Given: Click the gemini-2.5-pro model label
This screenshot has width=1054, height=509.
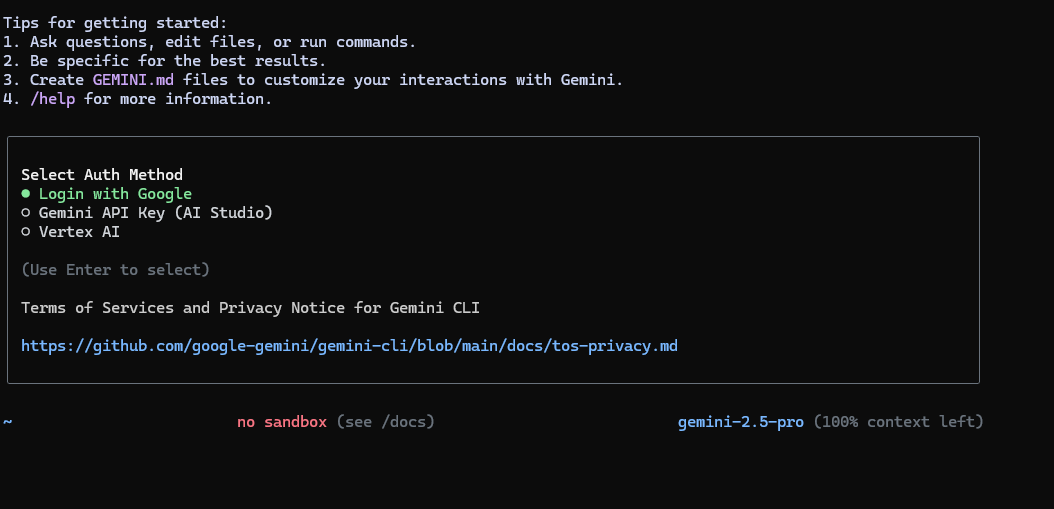Looking at the screenshot, I should pos(740,422).
